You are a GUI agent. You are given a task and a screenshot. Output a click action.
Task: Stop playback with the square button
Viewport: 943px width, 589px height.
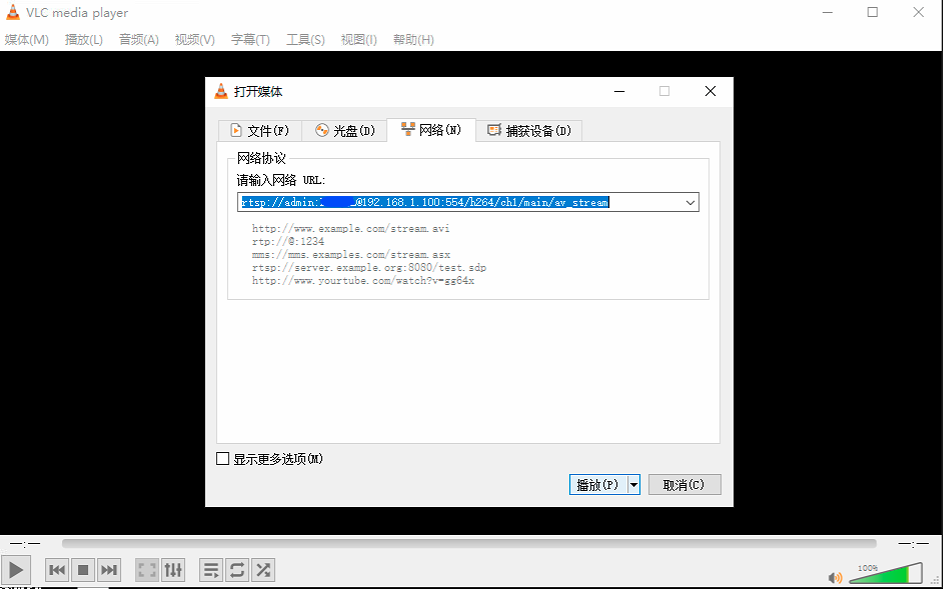(83, 570)
